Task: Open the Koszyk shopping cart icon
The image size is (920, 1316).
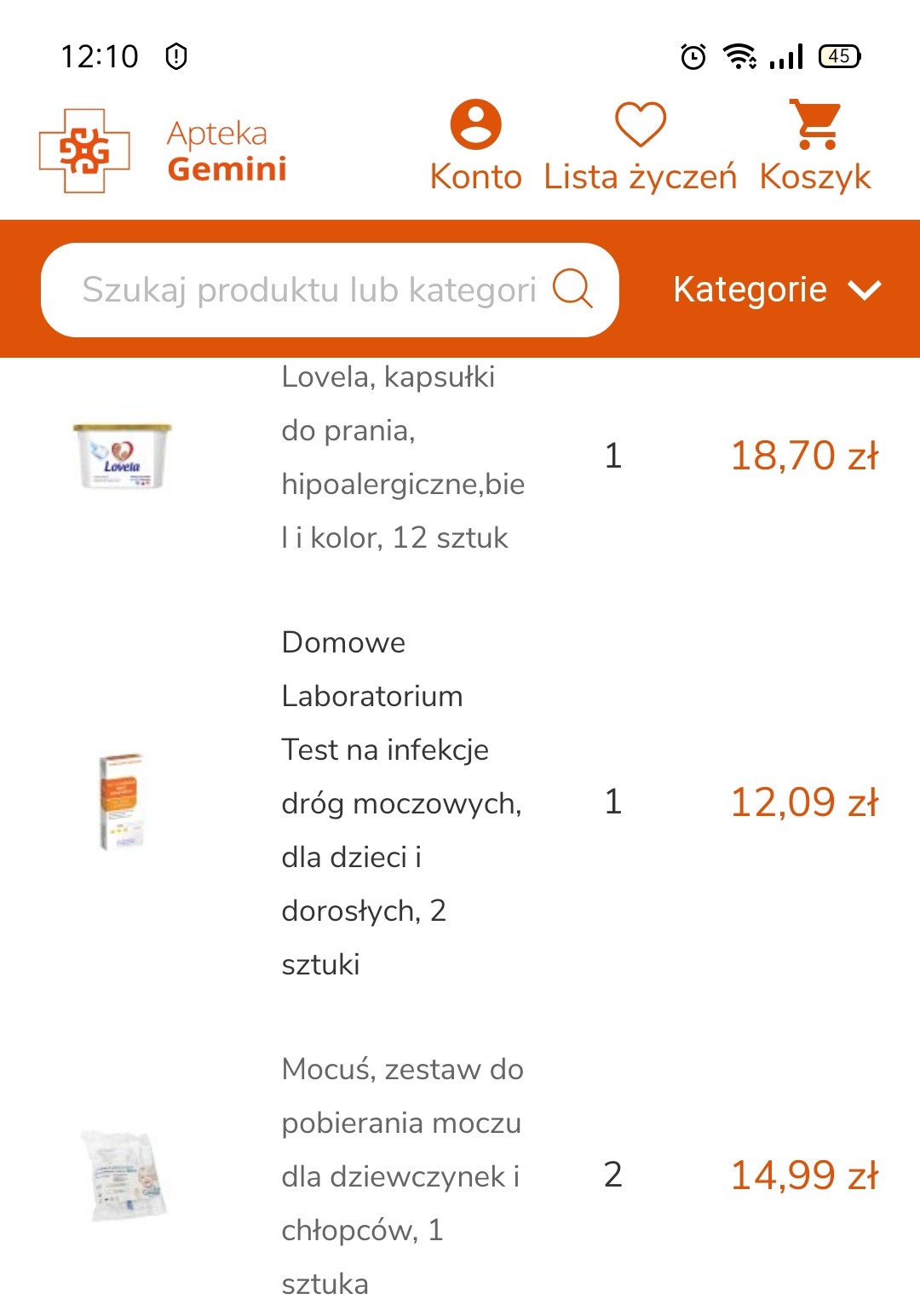Action: pyautogui.click(x=815, y=124)
